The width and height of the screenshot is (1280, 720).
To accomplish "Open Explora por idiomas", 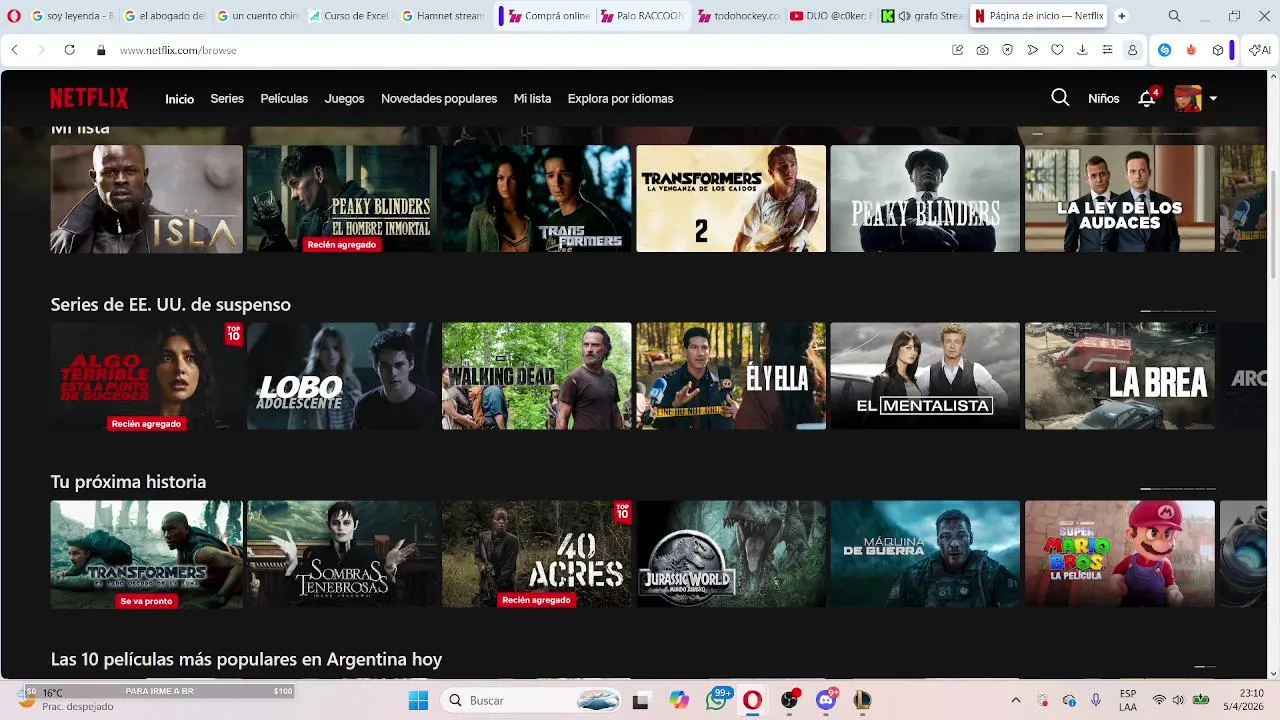I will (620, 99).
